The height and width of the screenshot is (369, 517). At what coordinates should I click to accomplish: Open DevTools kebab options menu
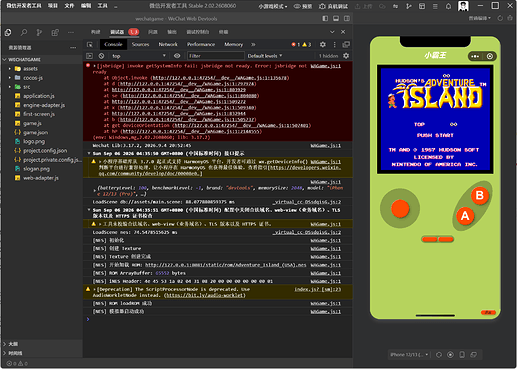(x=334, y=44)
